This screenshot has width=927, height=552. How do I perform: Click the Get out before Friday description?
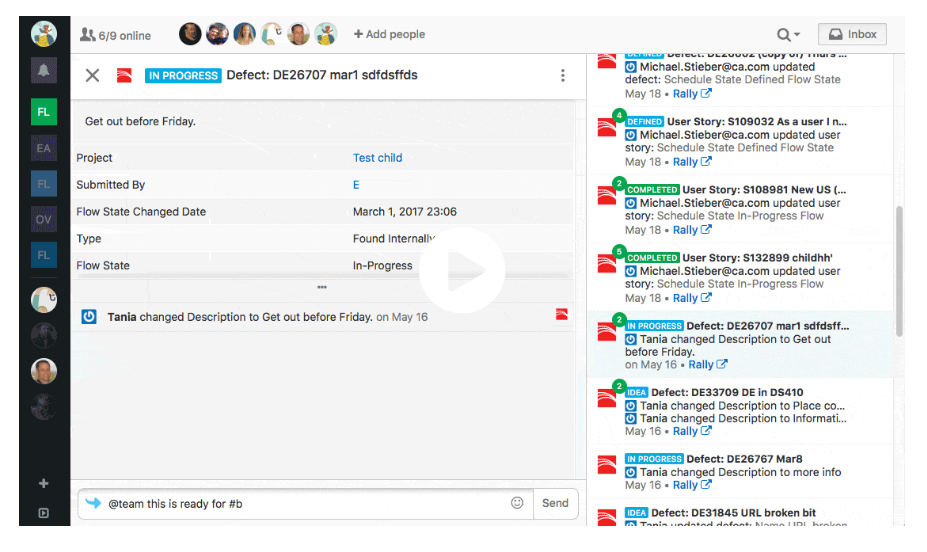tap(140, 121)
